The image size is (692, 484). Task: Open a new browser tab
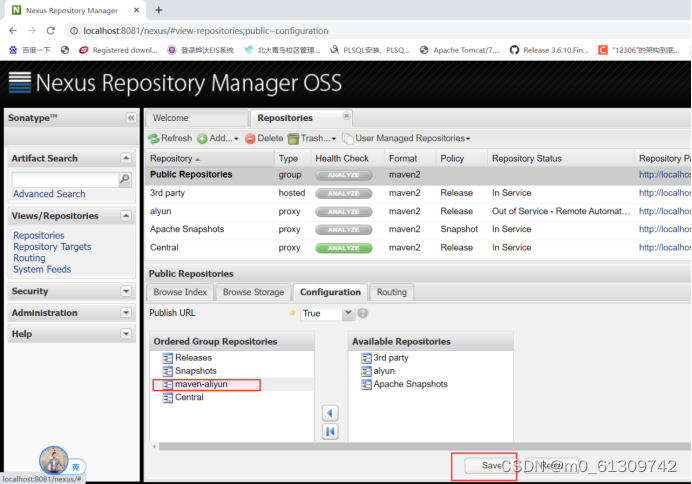coord(159,10)
